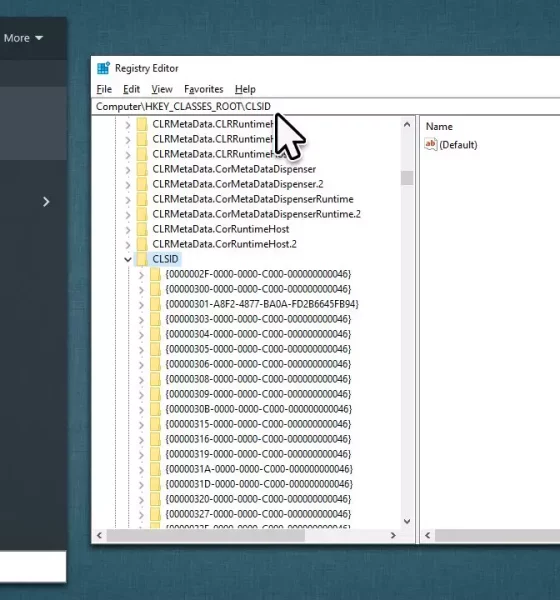560x600 pixels.
Task: Click tree pane horizontal scroll left arrow
Action: coord(100,535)
